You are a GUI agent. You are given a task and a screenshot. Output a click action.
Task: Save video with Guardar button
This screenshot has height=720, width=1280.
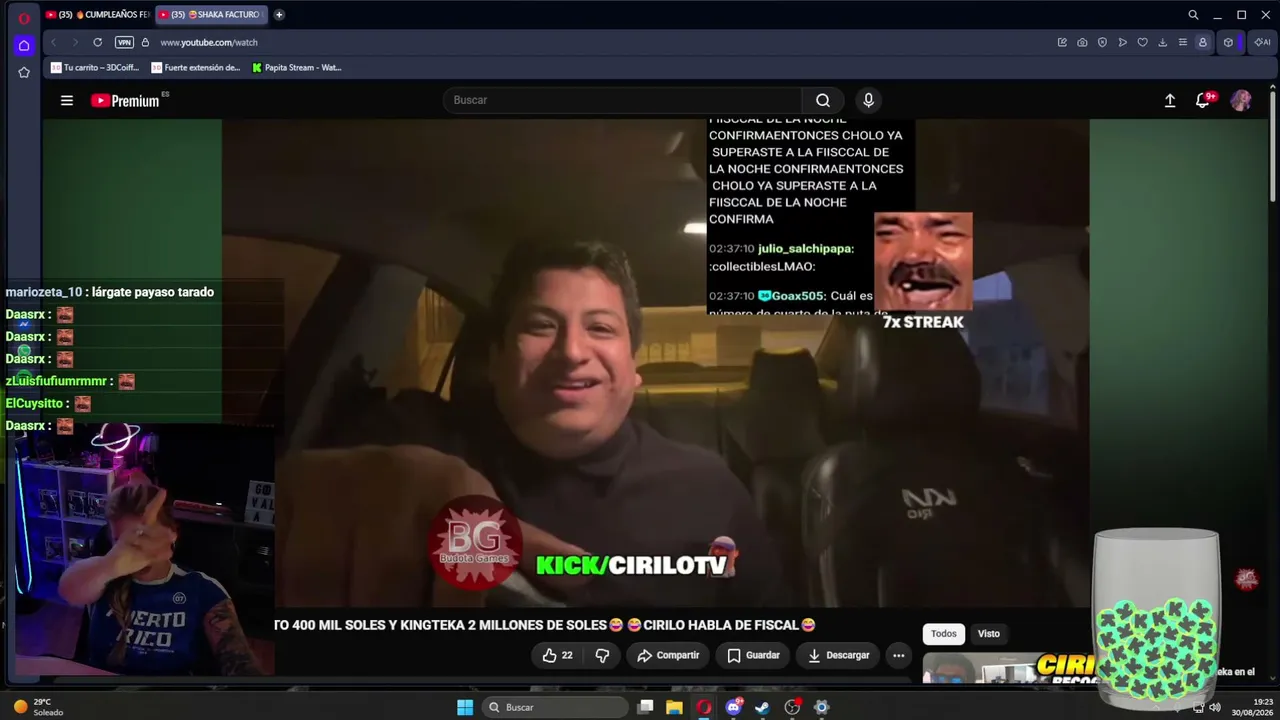point(753,655)
